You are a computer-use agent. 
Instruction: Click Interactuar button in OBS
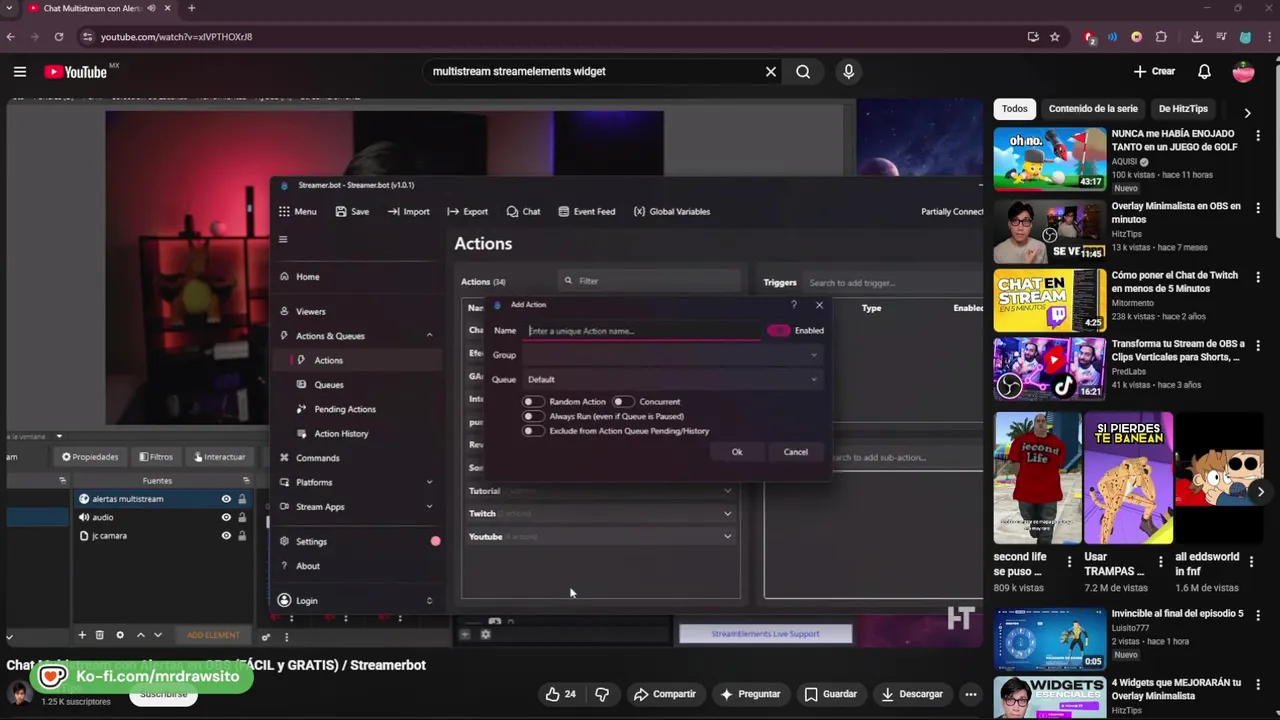[x=219, y=457]
